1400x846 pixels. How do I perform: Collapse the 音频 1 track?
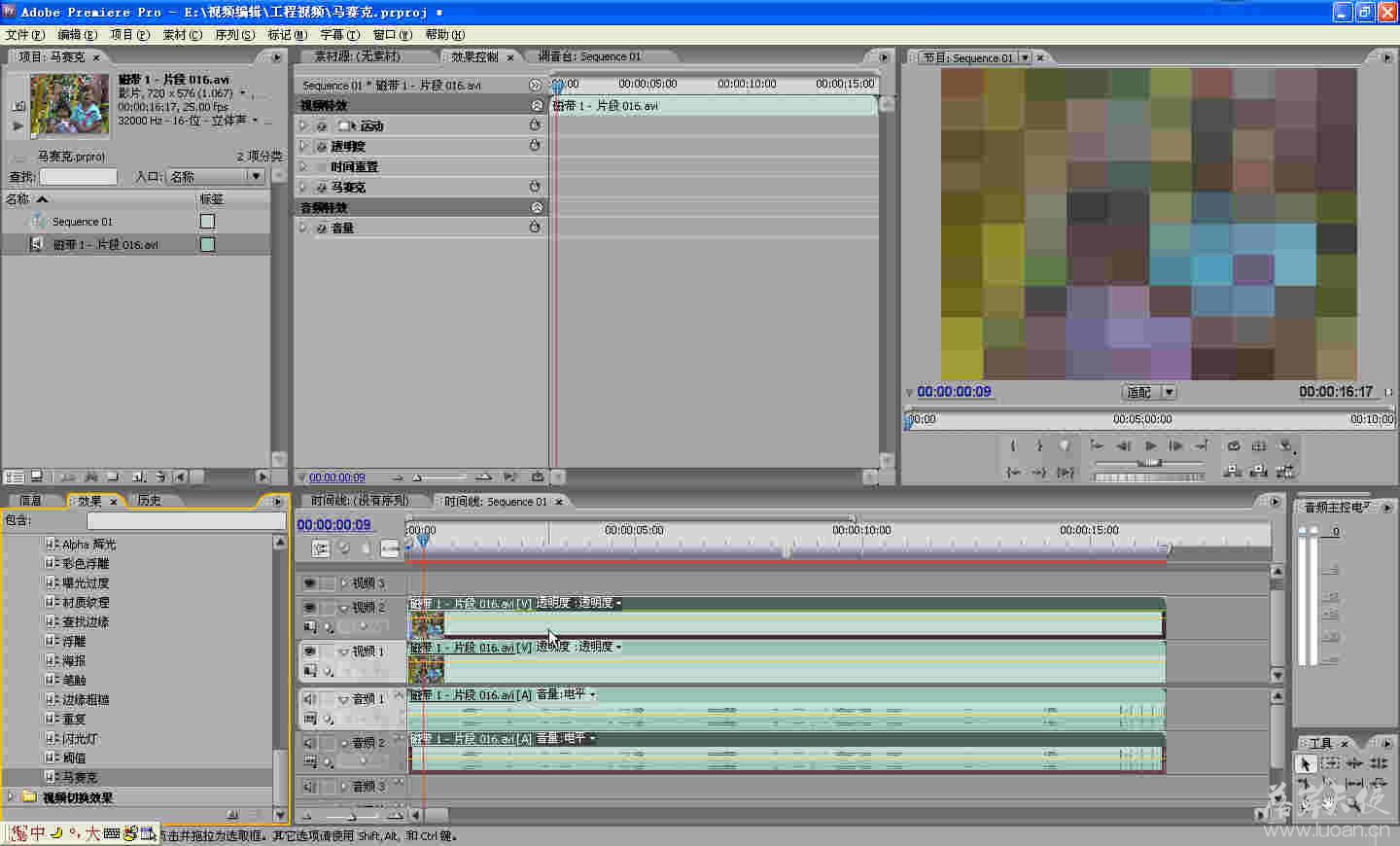click(343, 699)
